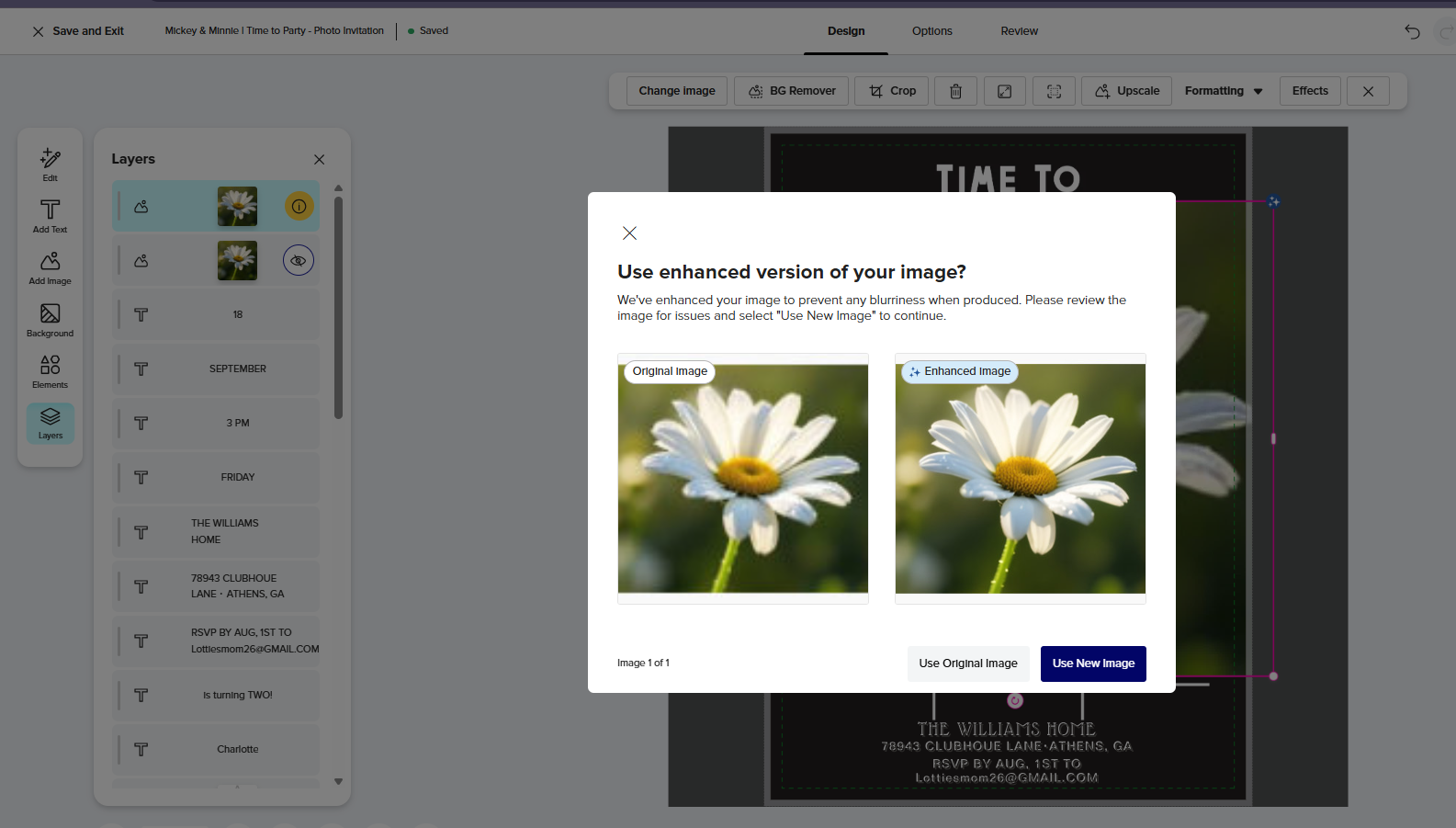Select the Enhanced Image thumbnail

pos(1020,478)
